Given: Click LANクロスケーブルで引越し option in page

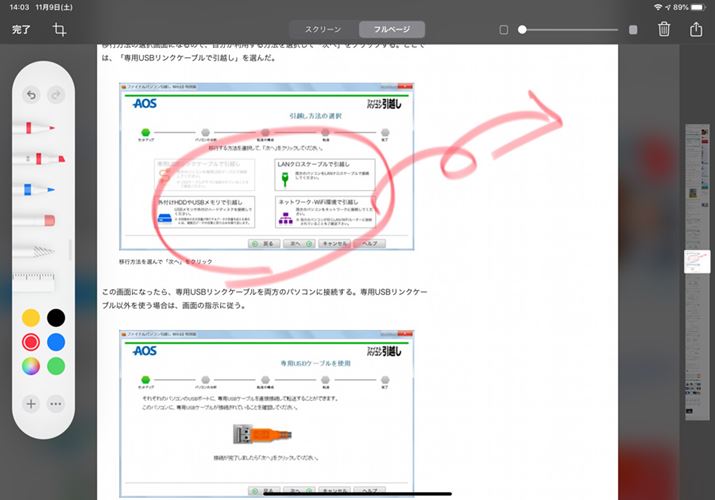Looking at the screenshot, I should 325,175.
